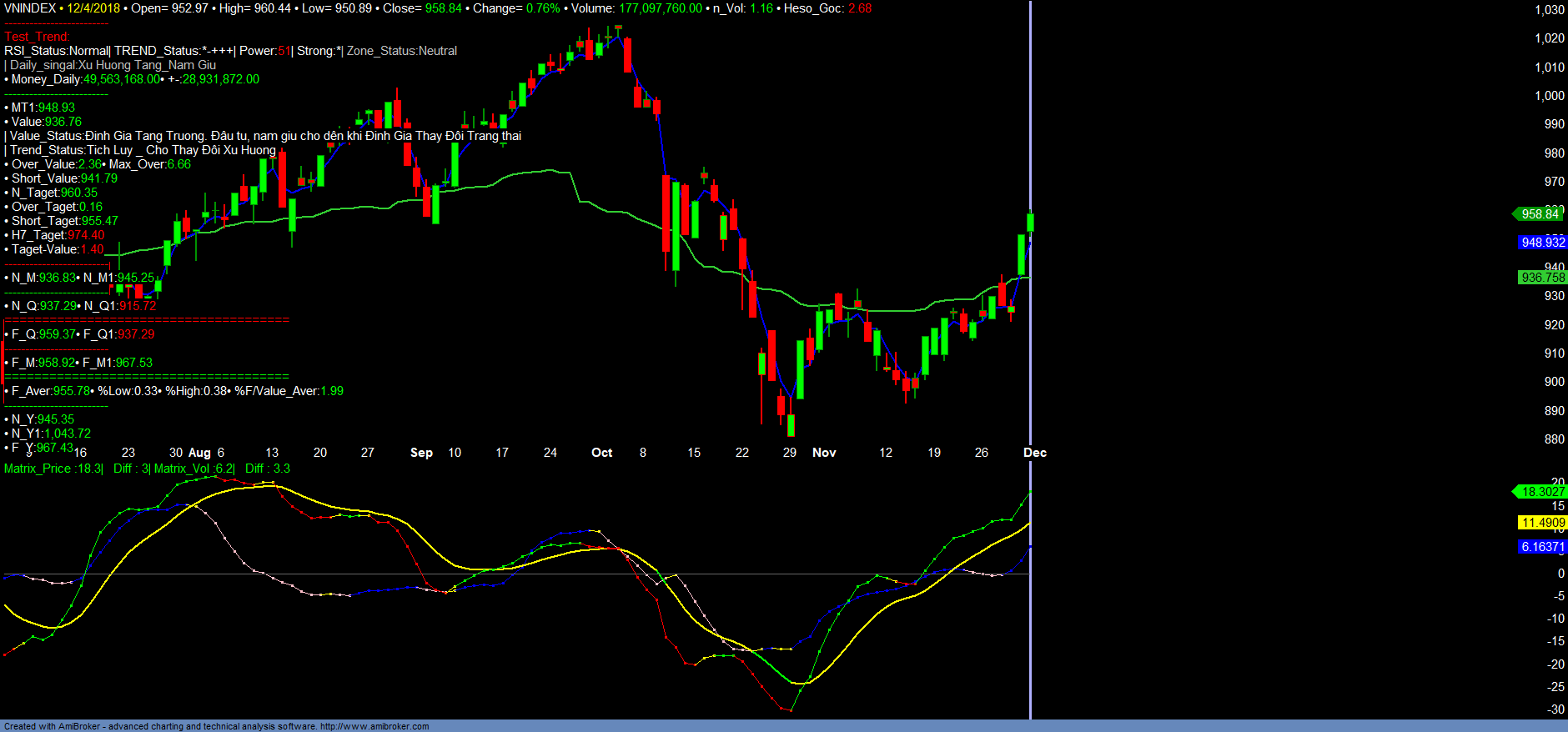Select the Matrix_Price indicator title
The image size is (1568, 732).
[x=53, y=469]
